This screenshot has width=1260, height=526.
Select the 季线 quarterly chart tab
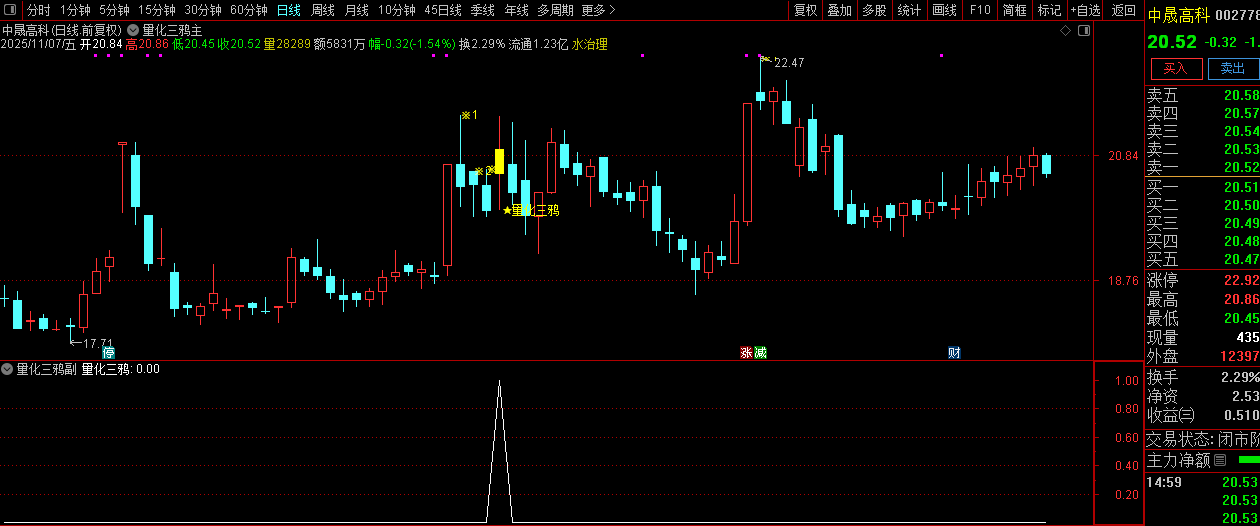coord(483,10)
